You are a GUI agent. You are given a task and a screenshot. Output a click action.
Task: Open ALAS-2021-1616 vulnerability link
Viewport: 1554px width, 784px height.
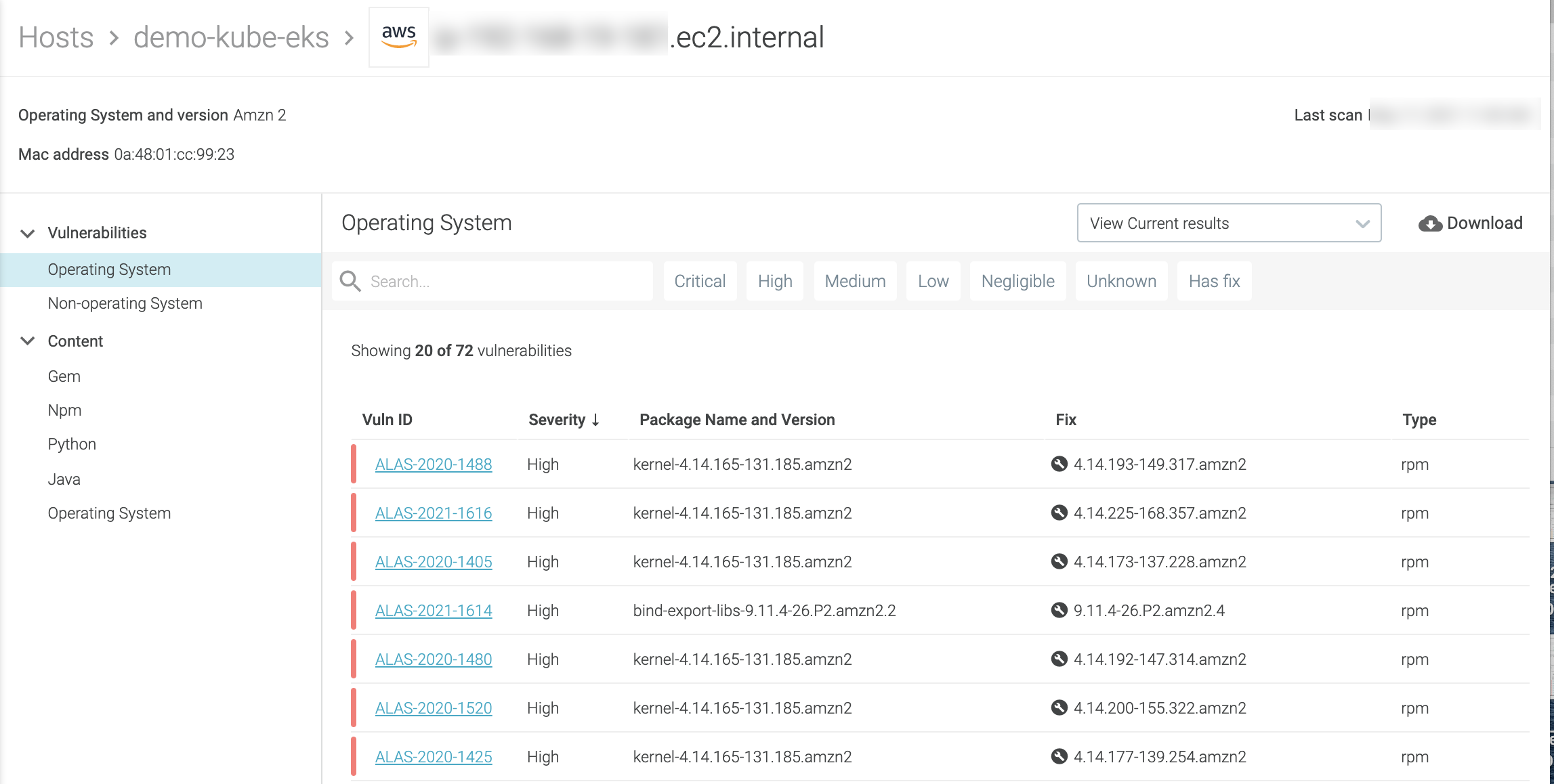pos(434,513)
